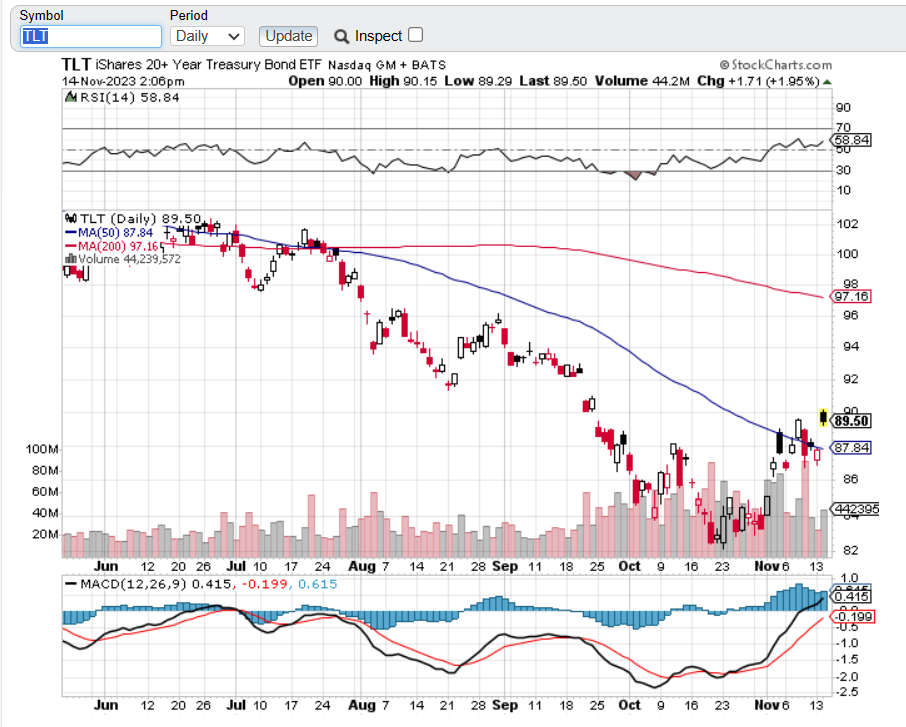Click the TLT candlestick legend icon
The image size is (906, 727).
coord(69,218)
